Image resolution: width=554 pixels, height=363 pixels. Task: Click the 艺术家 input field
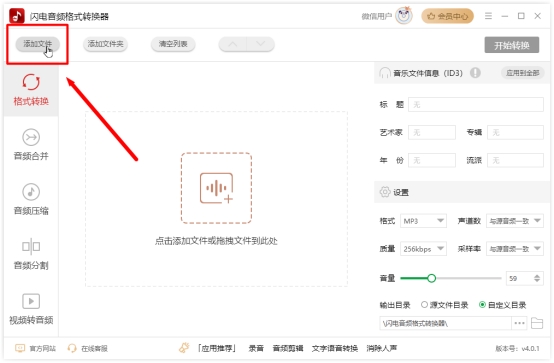tap(432, 133)
